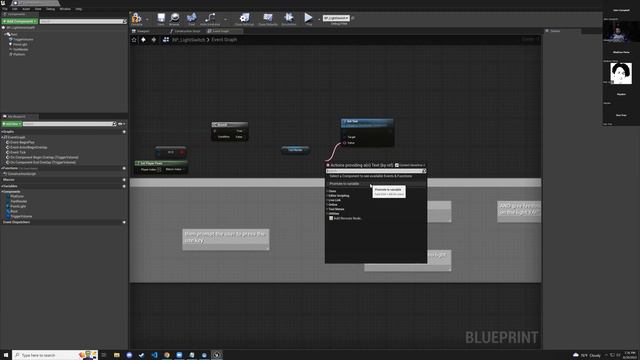This screenshot has height=360, width=640.
Task: Collapse the EventGraph tree section
Action: pyautogui.click(x=3, y=138)
